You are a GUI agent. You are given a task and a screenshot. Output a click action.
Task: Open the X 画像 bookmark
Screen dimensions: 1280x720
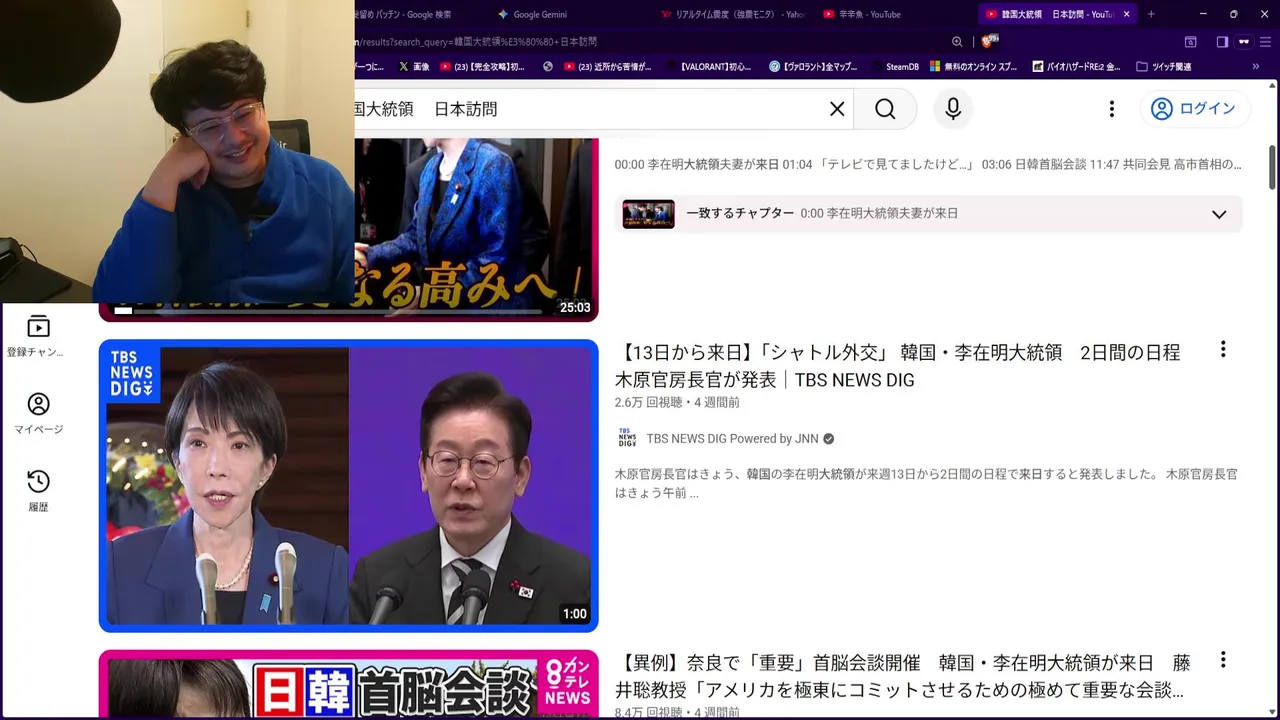pos(414,67)
